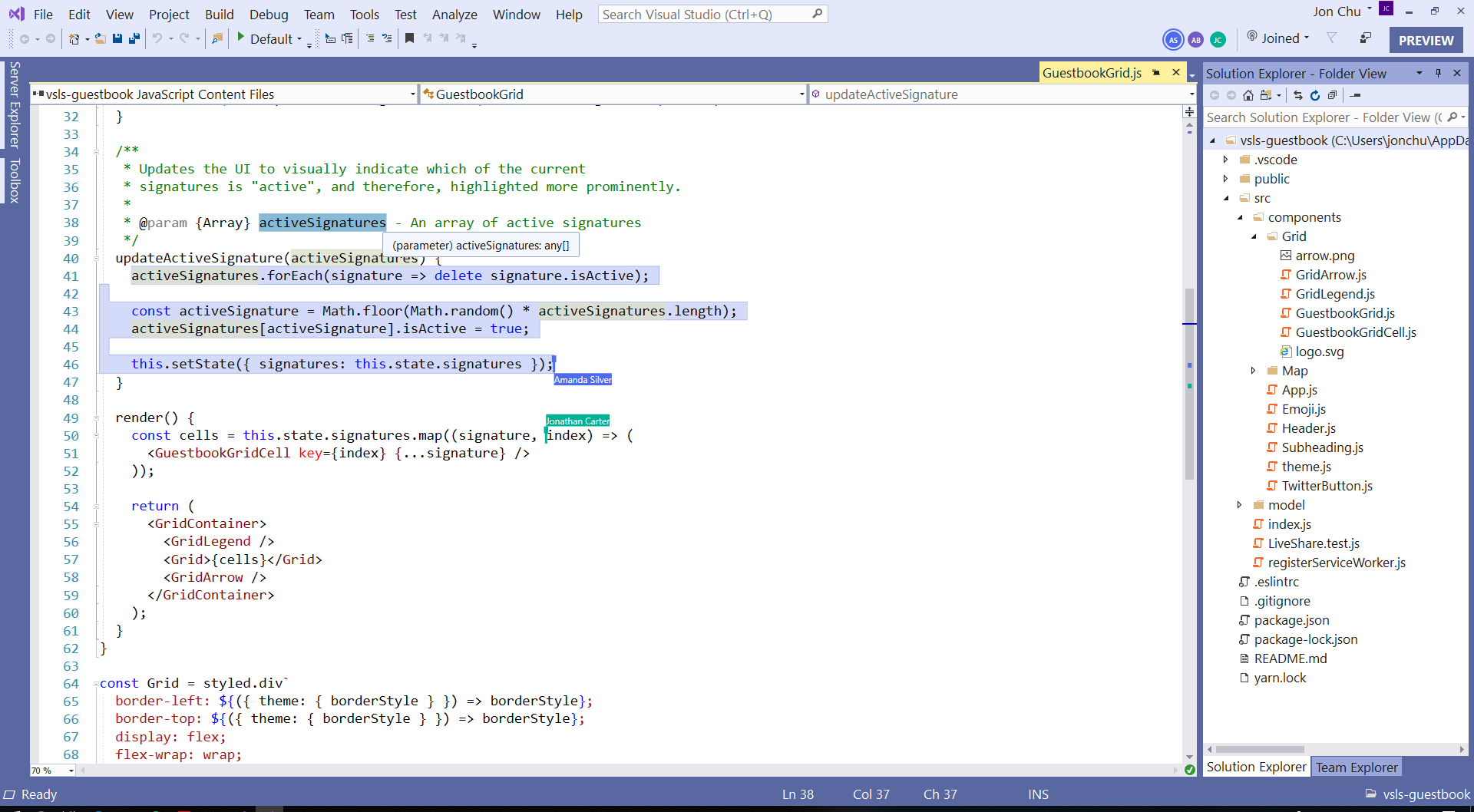
Task: Click the Switch Views icon in Solution Explorer
Action: [x=1266, y=95]
